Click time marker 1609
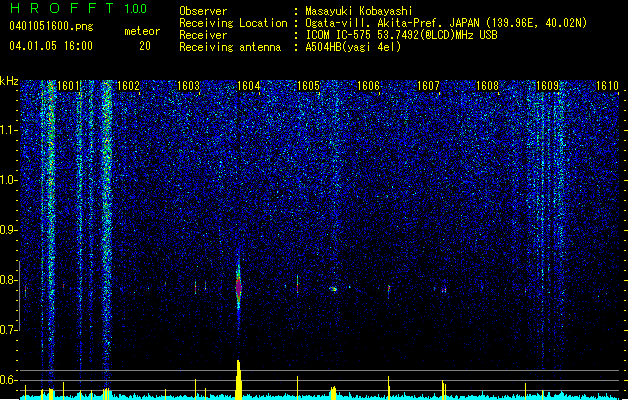This screenshot has width=629, height=400. pos(547,86)
